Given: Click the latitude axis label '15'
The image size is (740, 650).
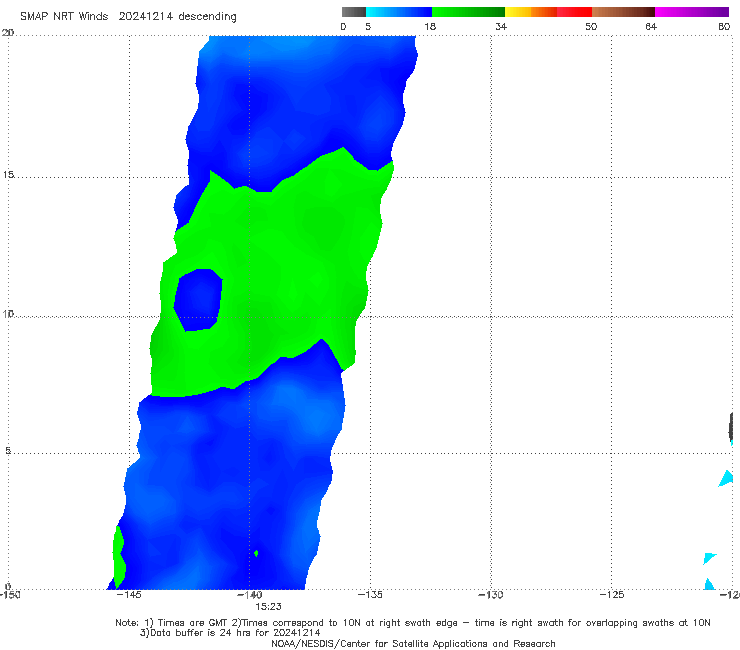Looking at the screenshot, I should coord(8,175).
